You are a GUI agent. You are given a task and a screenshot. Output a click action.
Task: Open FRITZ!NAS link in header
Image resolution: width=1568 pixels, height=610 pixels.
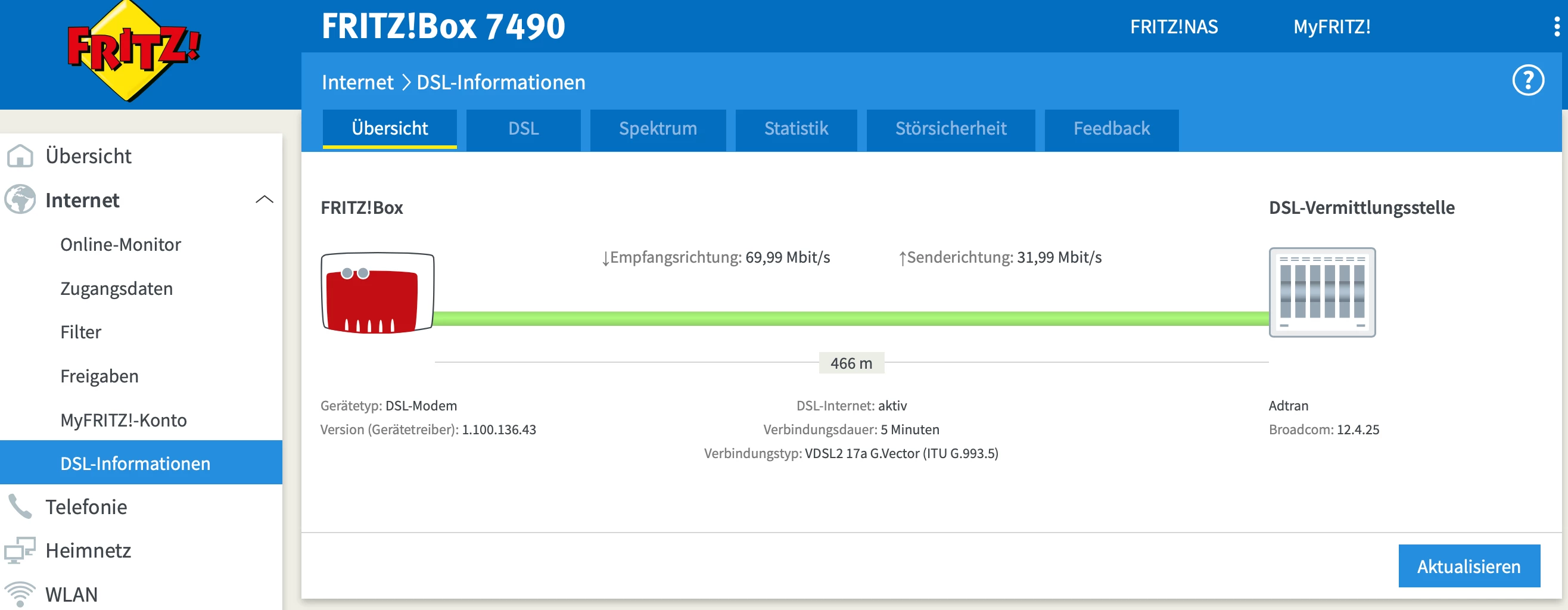[1174, 27]
